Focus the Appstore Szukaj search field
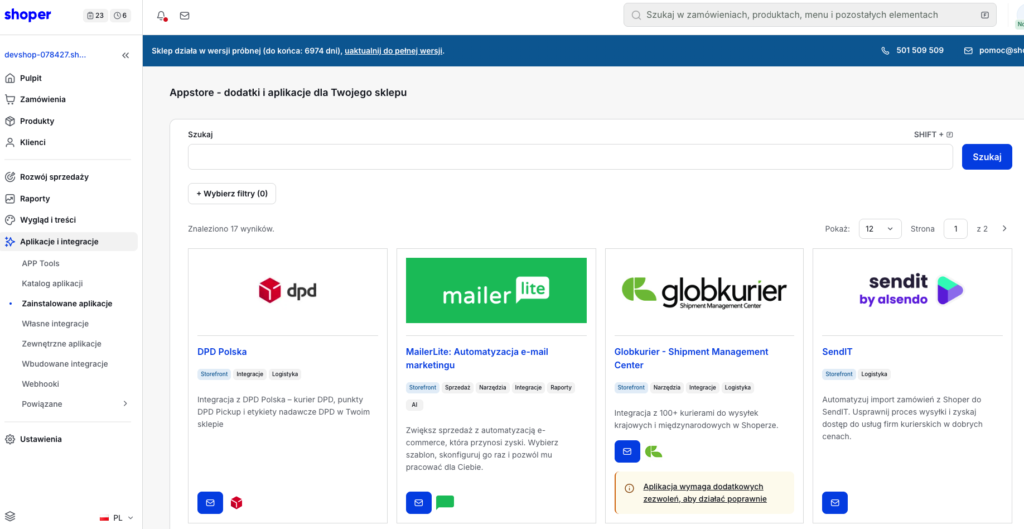The height and width of the screenshot is (529, 1024). (x=570, y=157)
